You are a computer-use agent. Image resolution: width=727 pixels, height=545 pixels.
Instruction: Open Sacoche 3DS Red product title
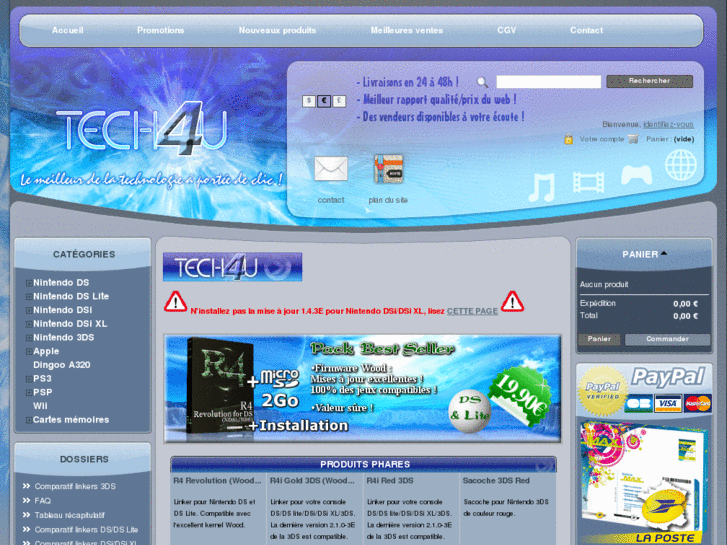click(x=496, y=481)
